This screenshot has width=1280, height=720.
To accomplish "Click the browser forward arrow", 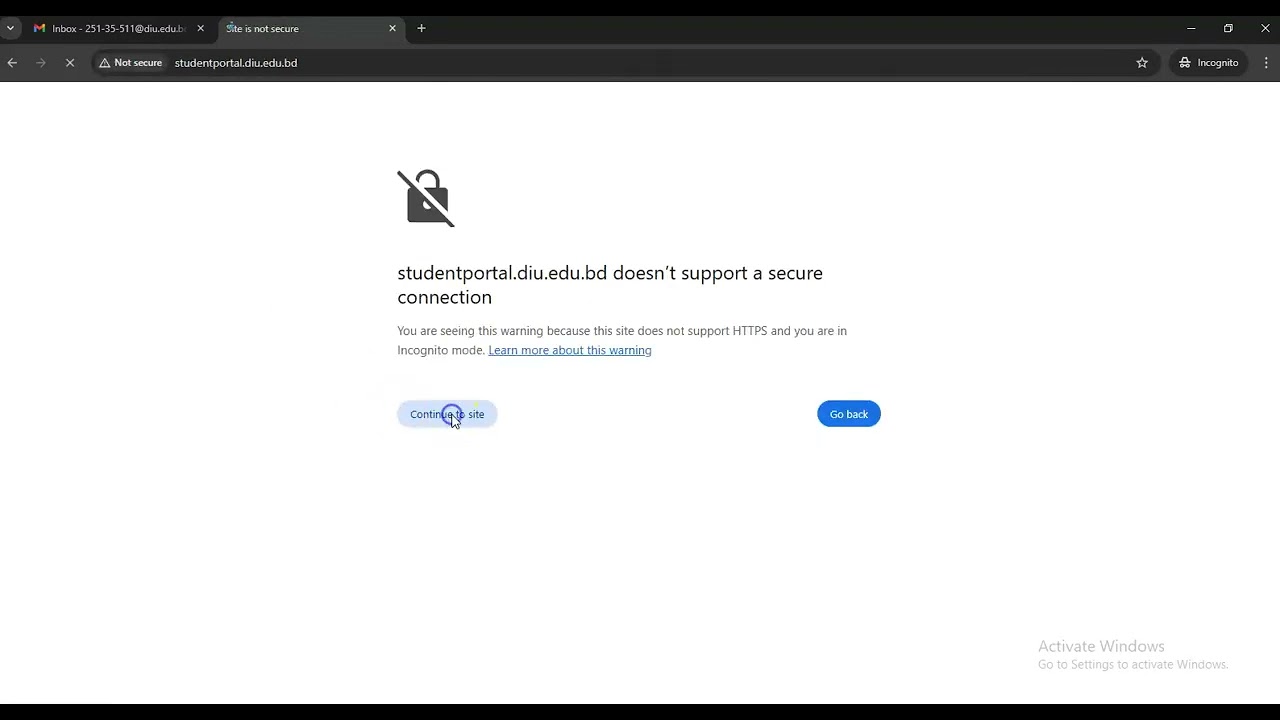I will [41, 63].
